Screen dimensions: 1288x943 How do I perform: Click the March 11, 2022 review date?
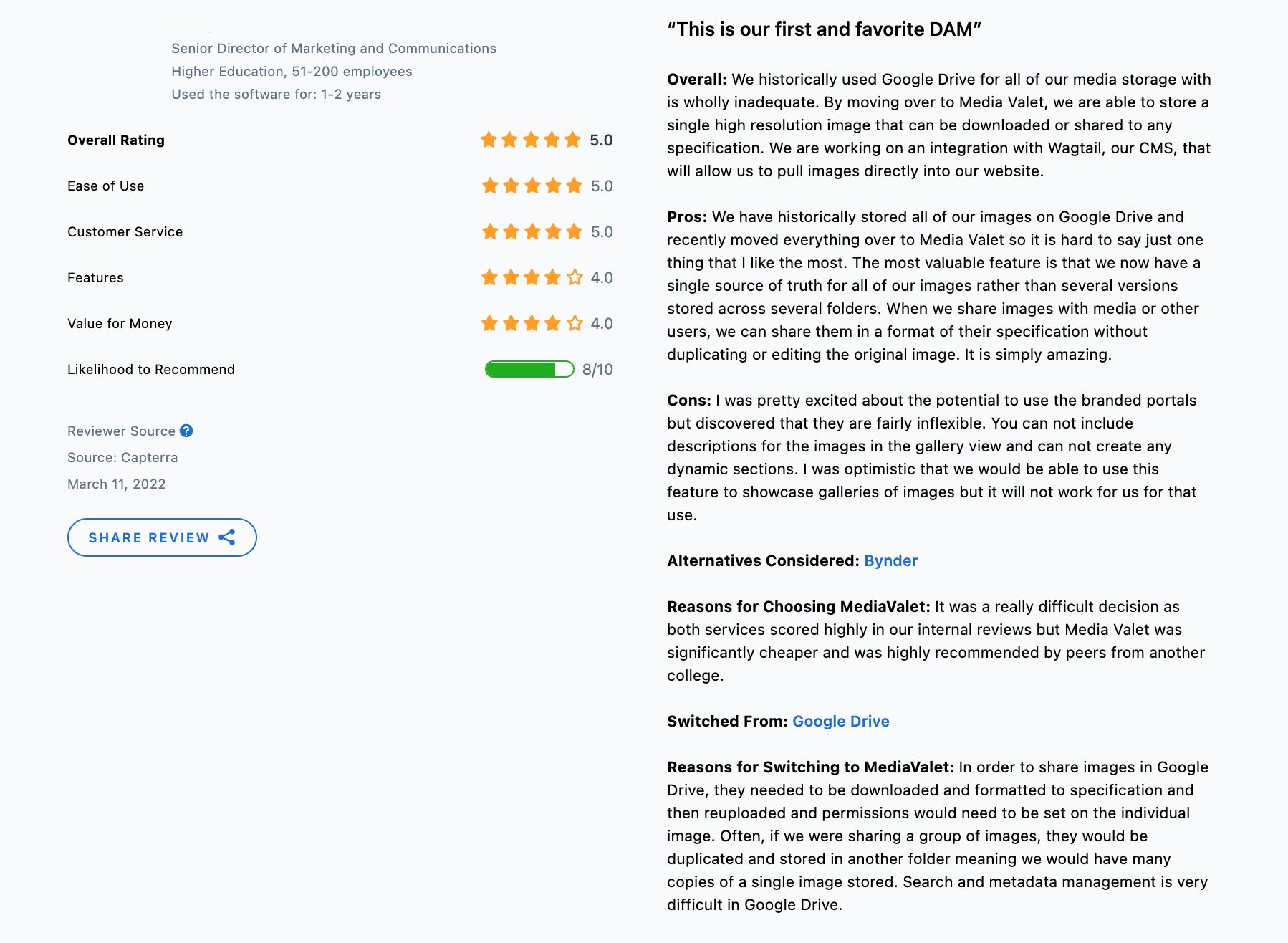[117, 484]
